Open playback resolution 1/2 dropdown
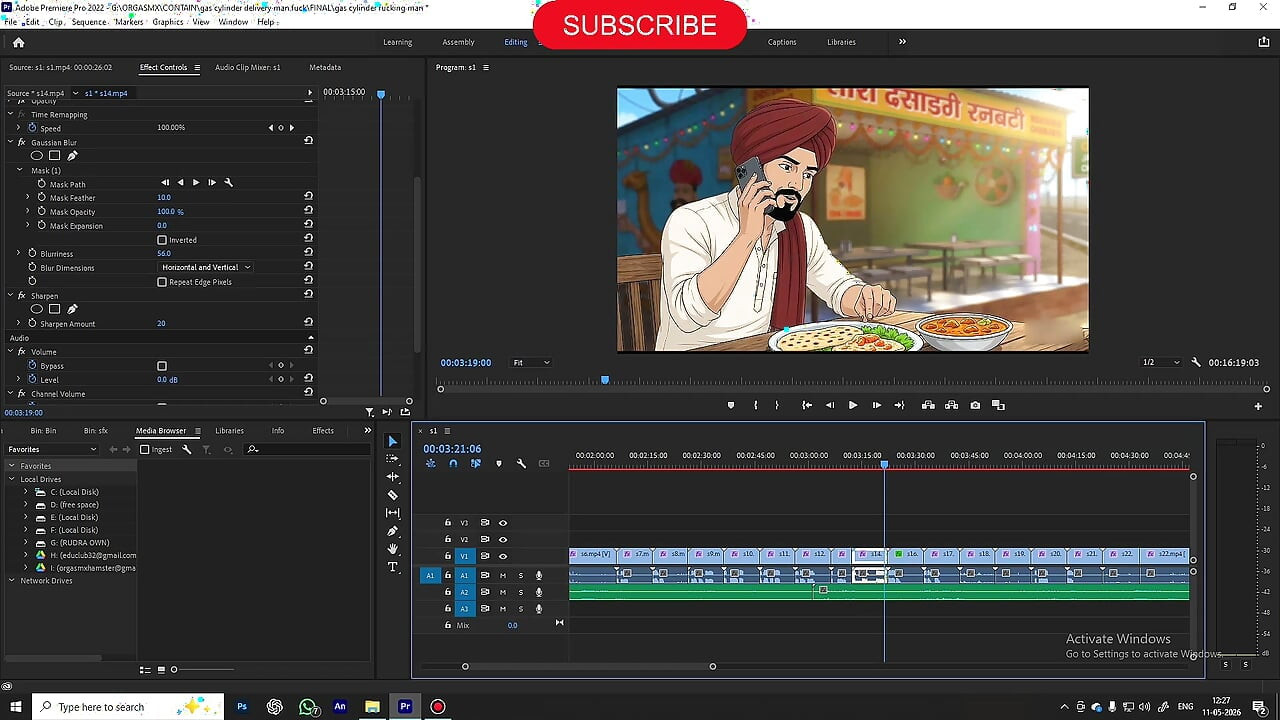 coord(1161,362)
